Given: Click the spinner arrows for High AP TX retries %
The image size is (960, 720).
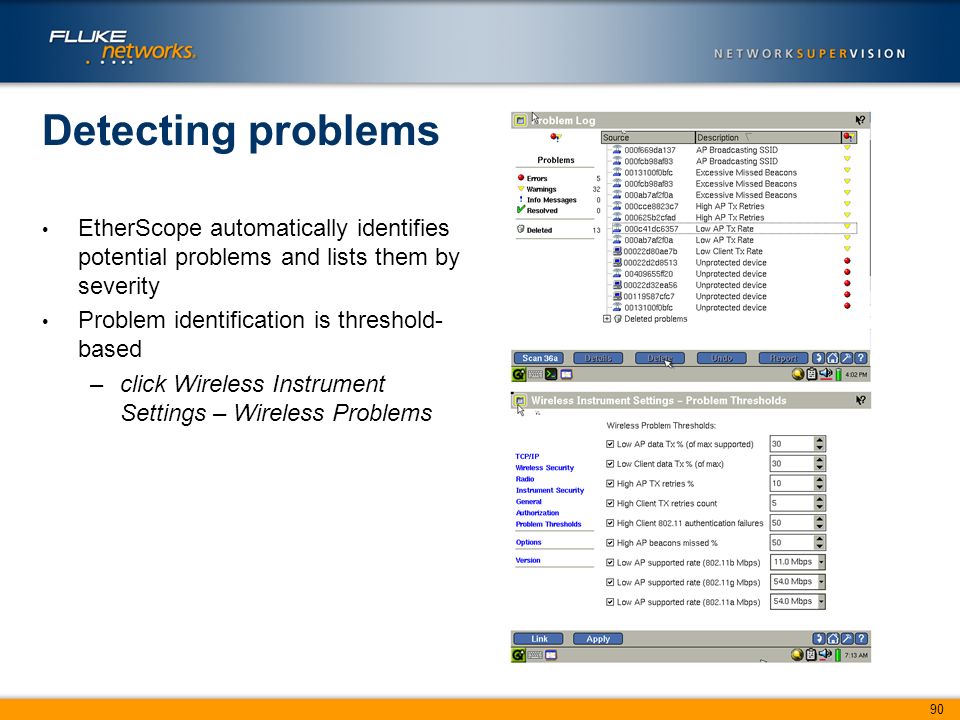Looking at the screenshot, I should point(820,483).
